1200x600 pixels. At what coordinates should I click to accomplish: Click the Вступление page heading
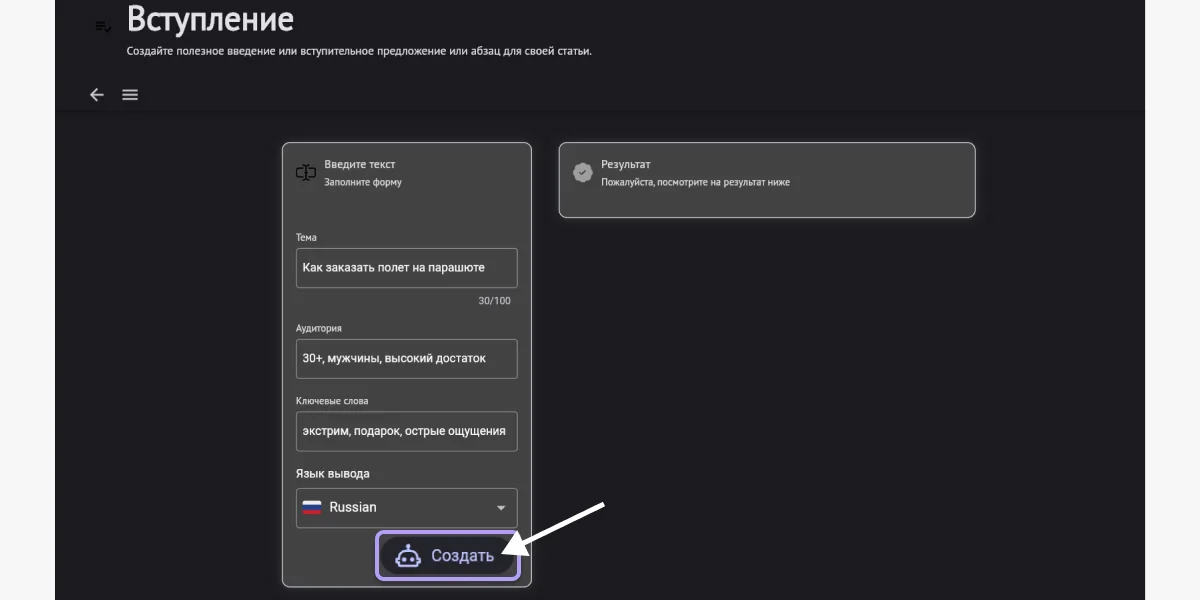210,19
